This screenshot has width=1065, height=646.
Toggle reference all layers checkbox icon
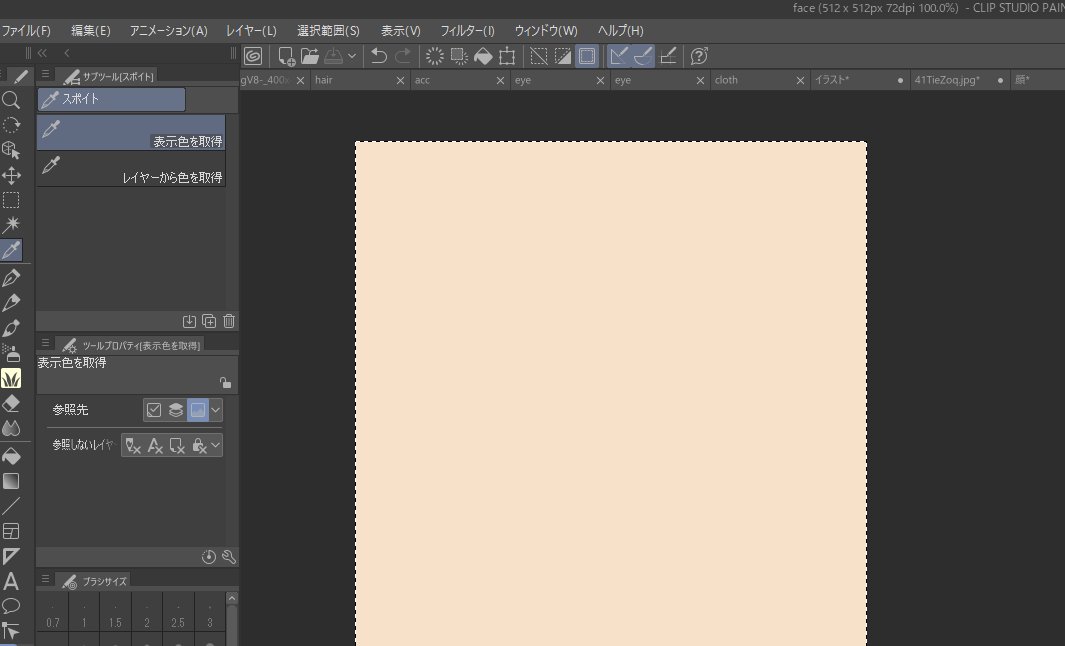coord(154,410)
